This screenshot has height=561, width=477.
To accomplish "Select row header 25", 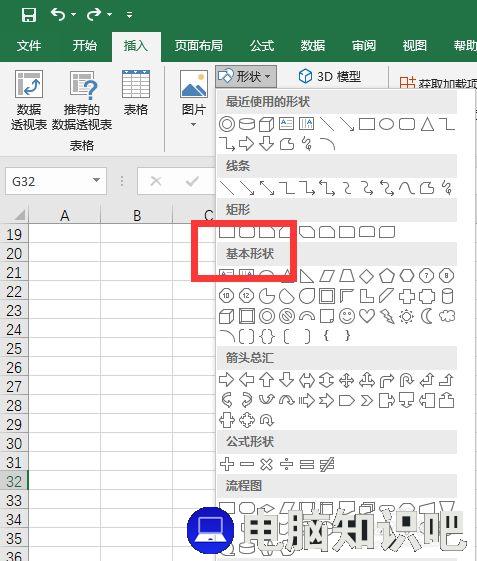I will pyautogui.click(x=14, y=348).
